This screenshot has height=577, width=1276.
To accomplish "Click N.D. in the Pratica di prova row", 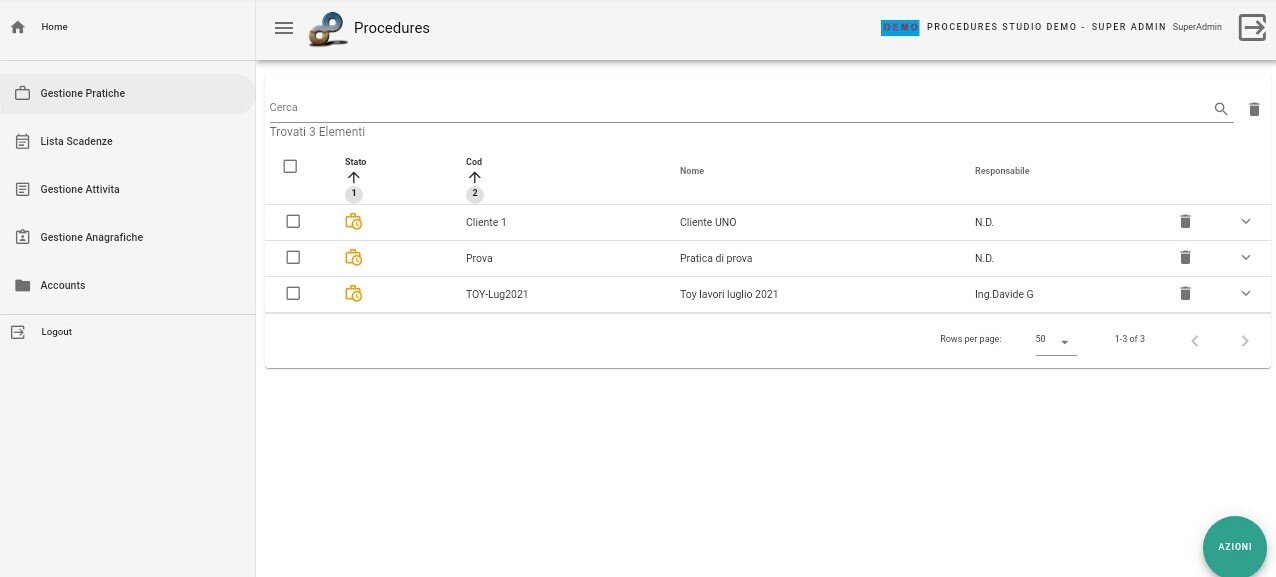I will point(984,258).
